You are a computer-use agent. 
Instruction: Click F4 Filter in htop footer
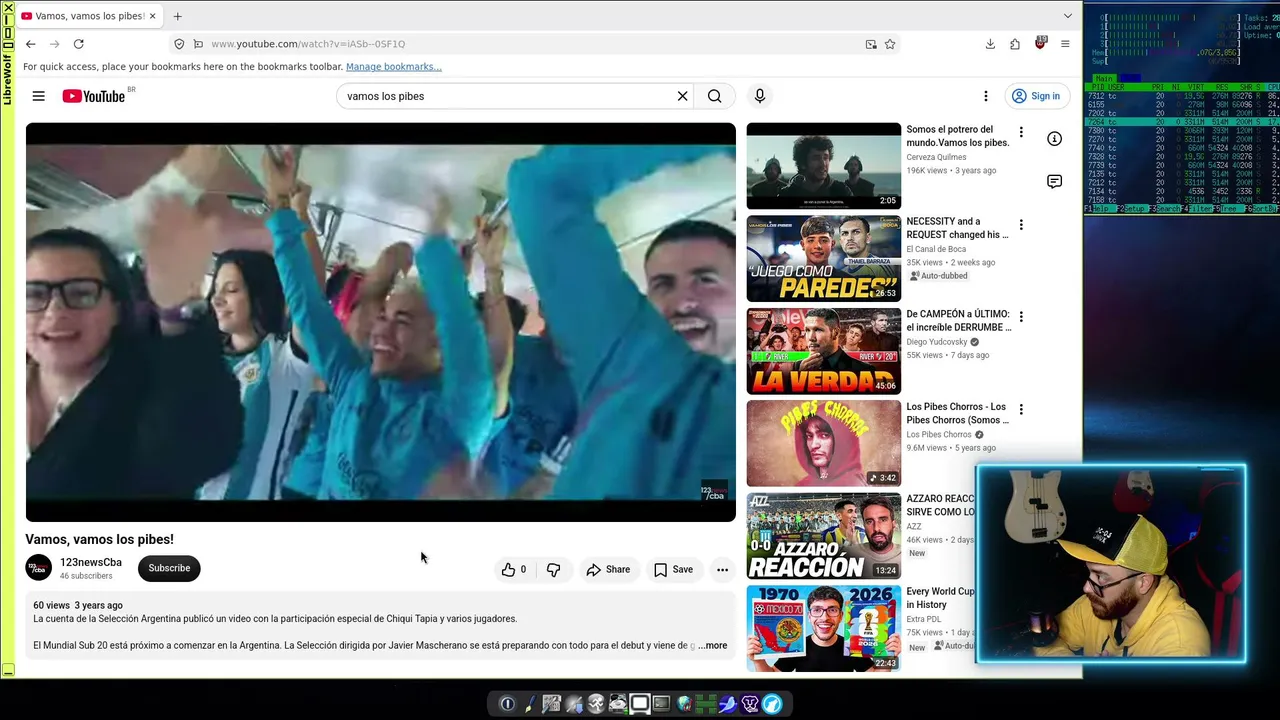click(x=1199, y=209)
